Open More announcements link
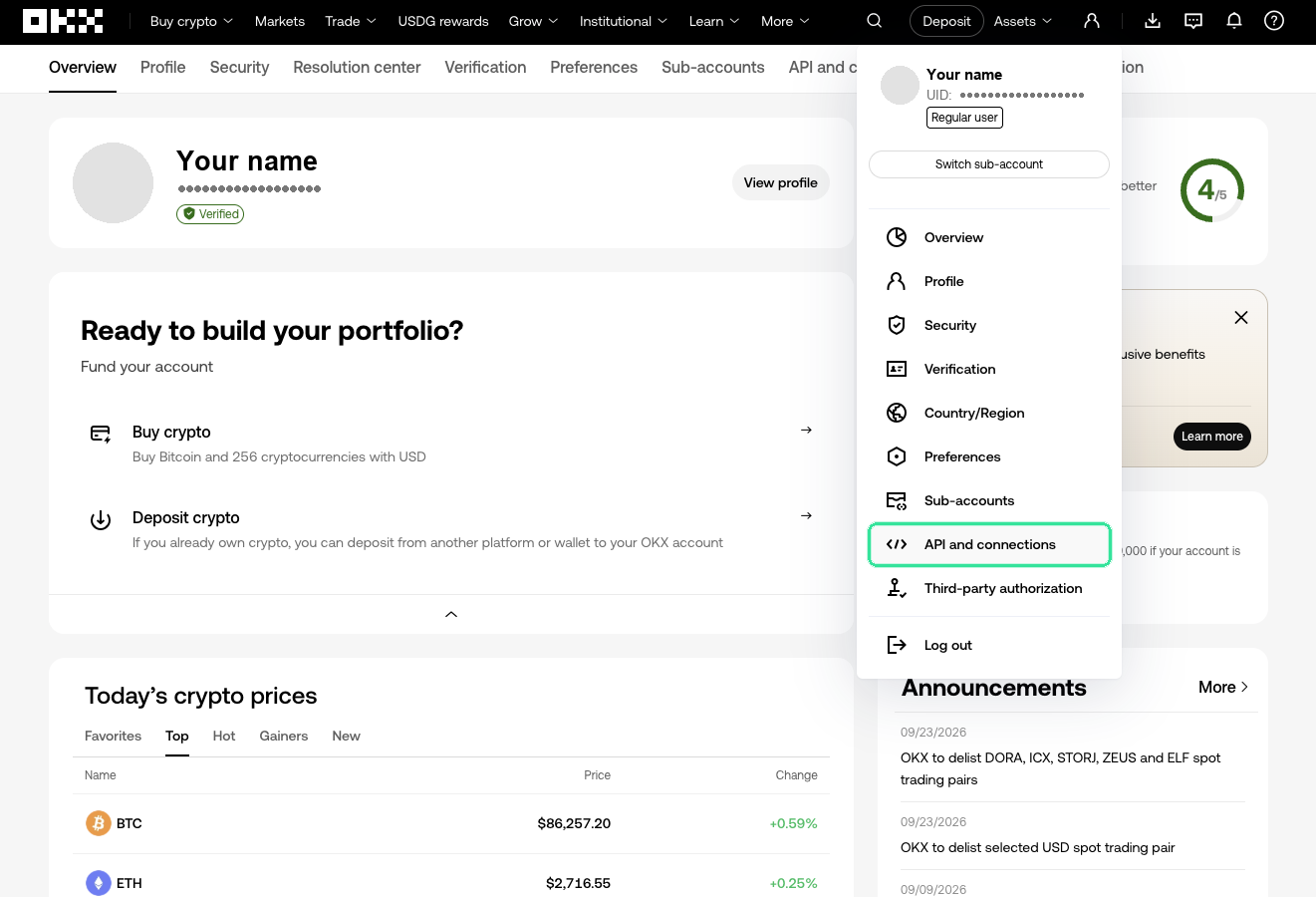Screen dimensions: 1316x897 (1223, 687)
